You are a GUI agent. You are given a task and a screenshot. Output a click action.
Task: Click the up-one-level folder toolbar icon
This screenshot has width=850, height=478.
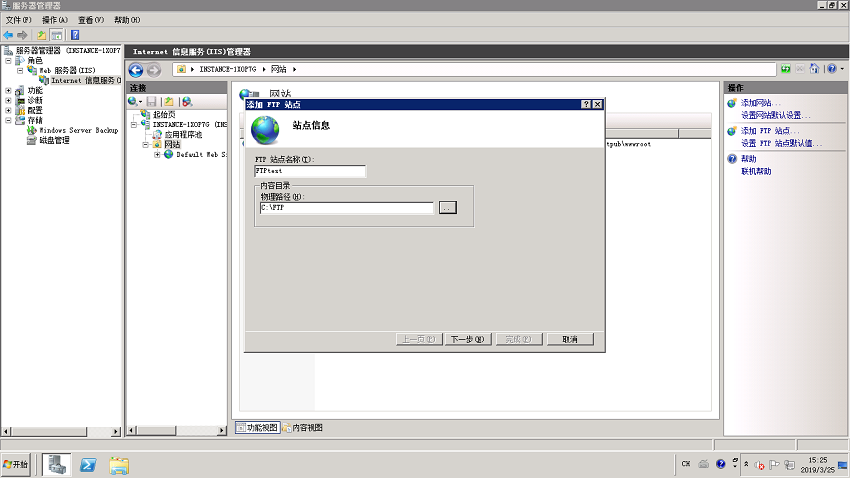click(x=41, y=35)
